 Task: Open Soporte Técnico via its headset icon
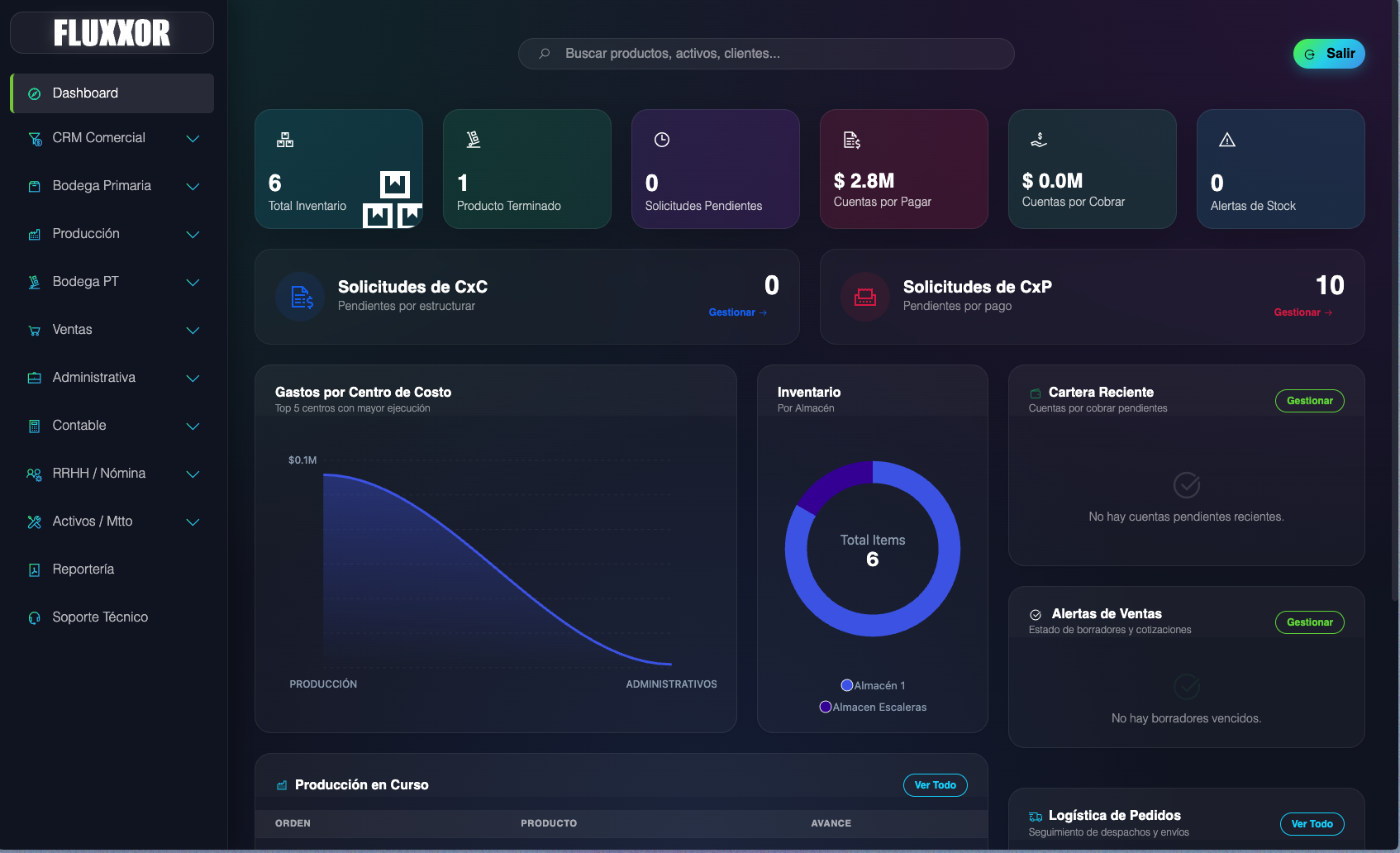coord(34,617)
